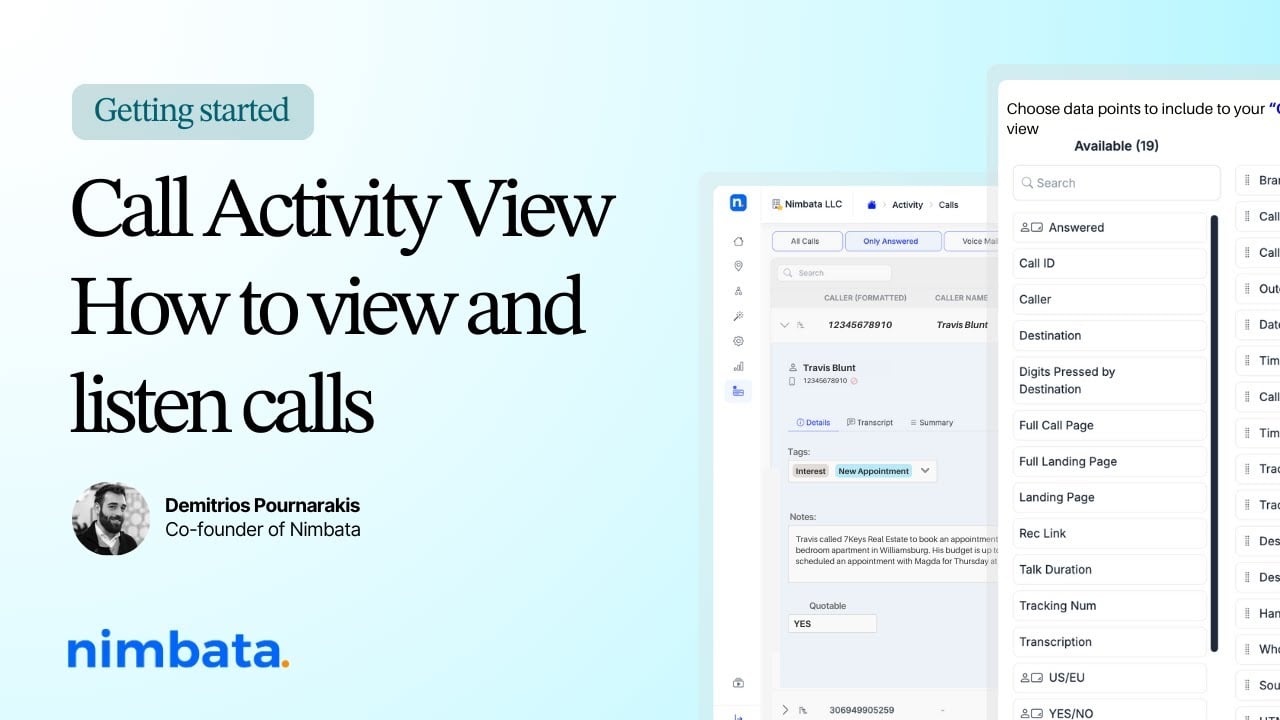The image size is (1280, 720).
Task: Click the Available list scrollbar
Action: (x=1215, y=433)
